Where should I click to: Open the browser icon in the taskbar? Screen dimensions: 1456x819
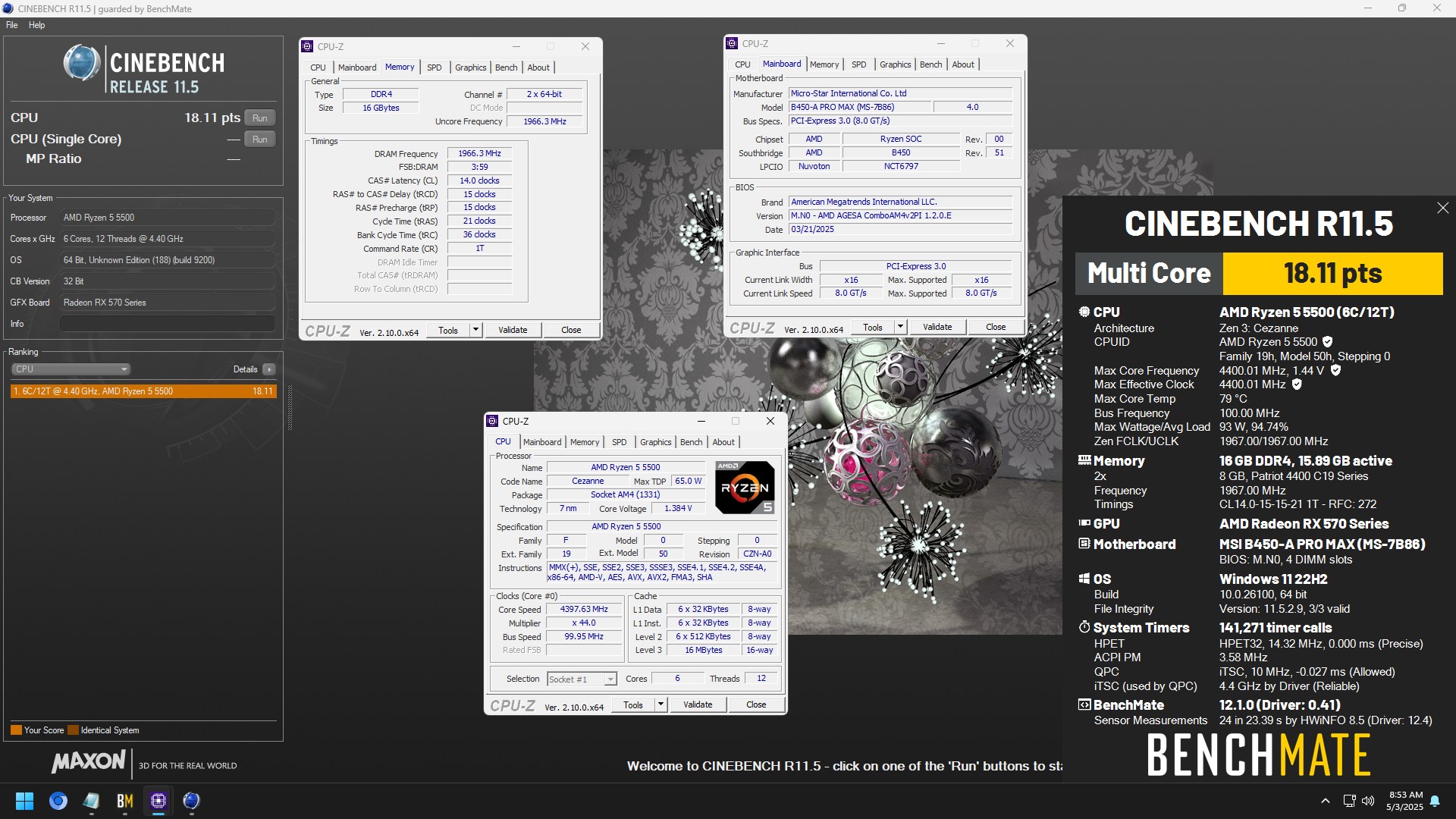(58, 801)
